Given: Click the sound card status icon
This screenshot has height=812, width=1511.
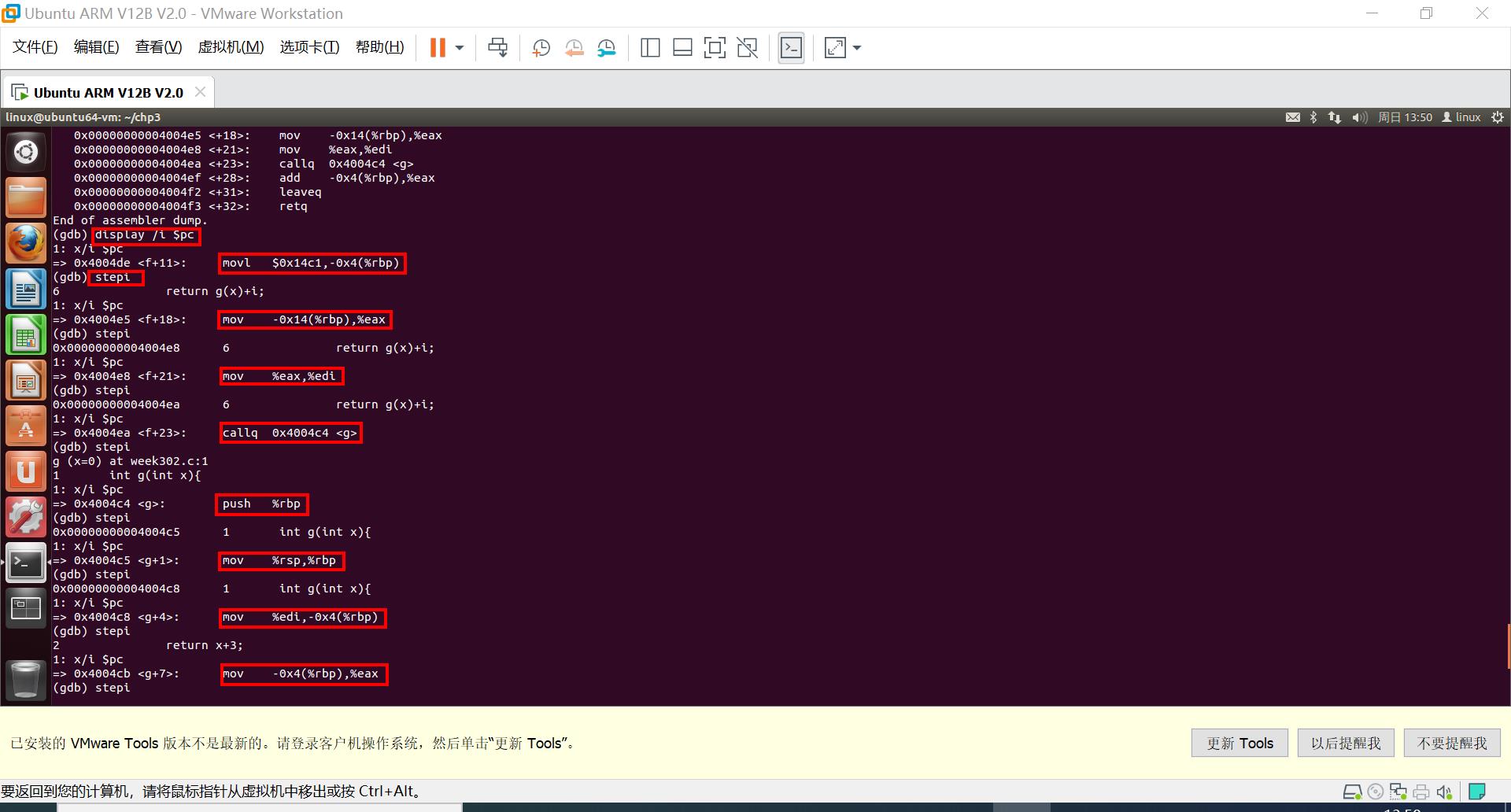Looking at the screenshot, I should tap(1444, 792).
